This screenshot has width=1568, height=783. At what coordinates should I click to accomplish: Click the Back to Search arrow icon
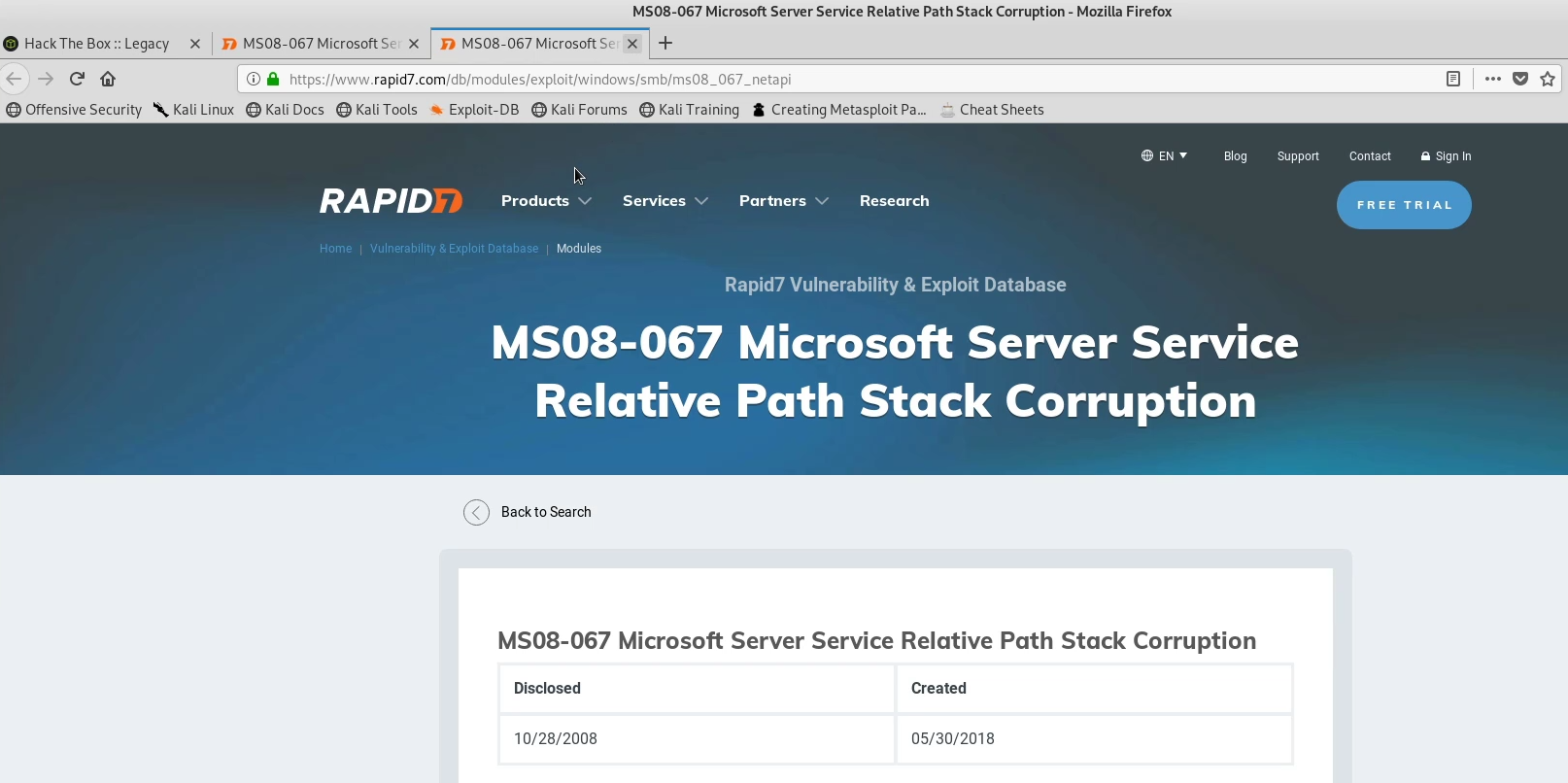pyautogui.click(x=476, y=512)
